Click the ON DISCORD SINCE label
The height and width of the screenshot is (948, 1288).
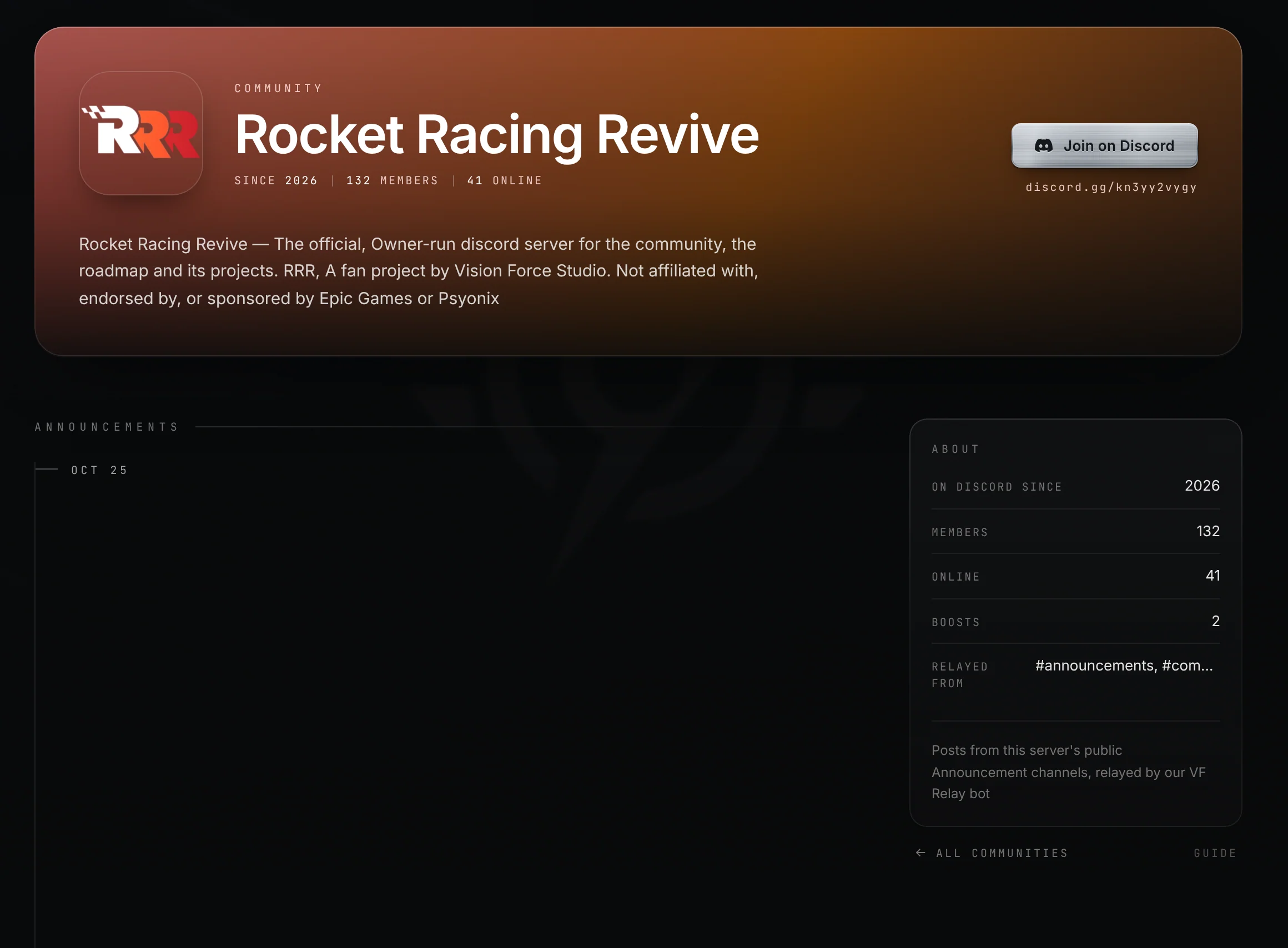point(997,487)
